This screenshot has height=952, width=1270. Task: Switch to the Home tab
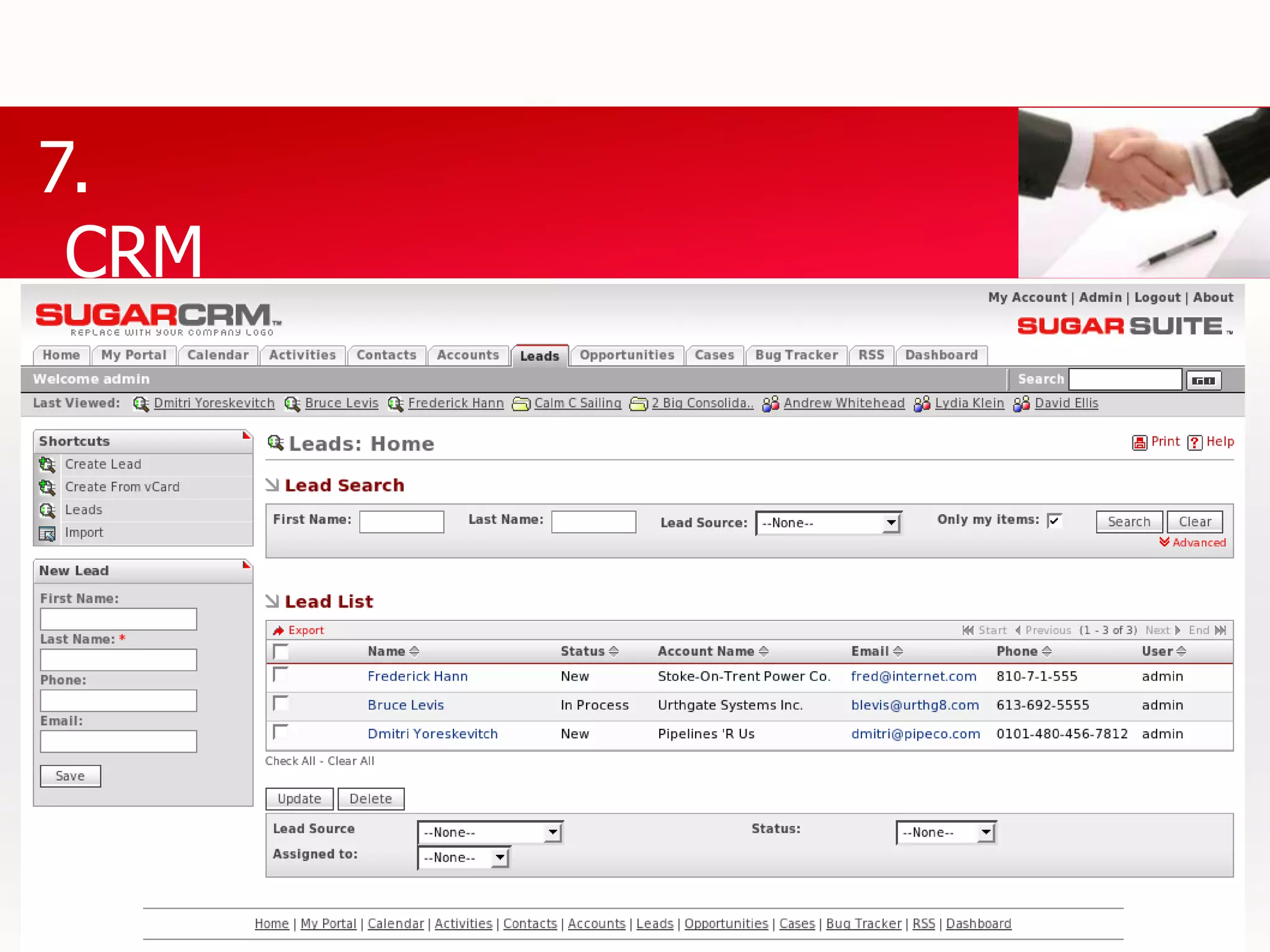61,355
